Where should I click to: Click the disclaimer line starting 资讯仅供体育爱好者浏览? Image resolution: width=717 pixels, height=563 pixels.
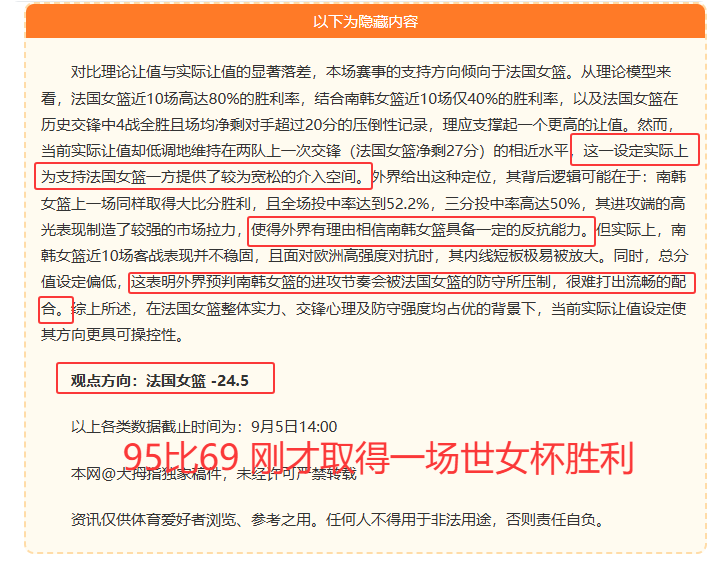click(337, 520)
